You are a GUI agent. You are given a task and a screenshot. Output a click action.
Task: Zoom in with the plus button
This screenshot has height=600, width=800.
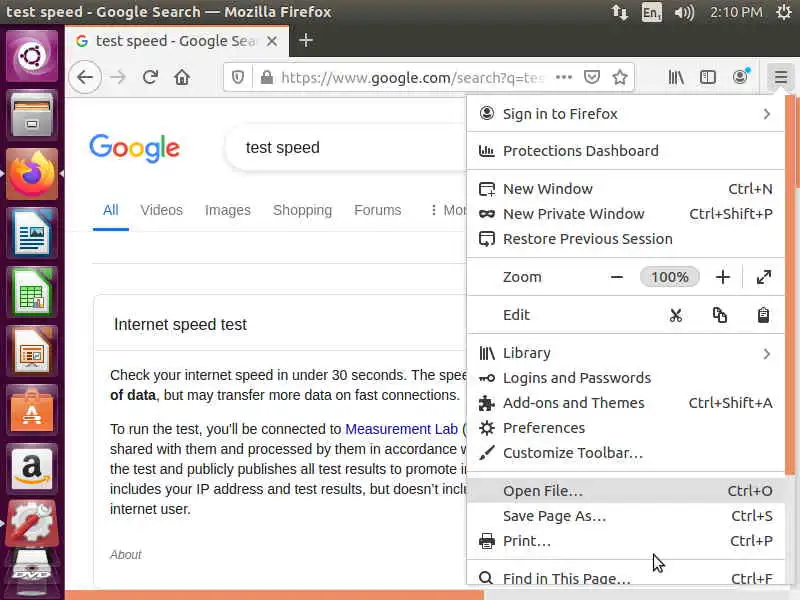(722, 277)
